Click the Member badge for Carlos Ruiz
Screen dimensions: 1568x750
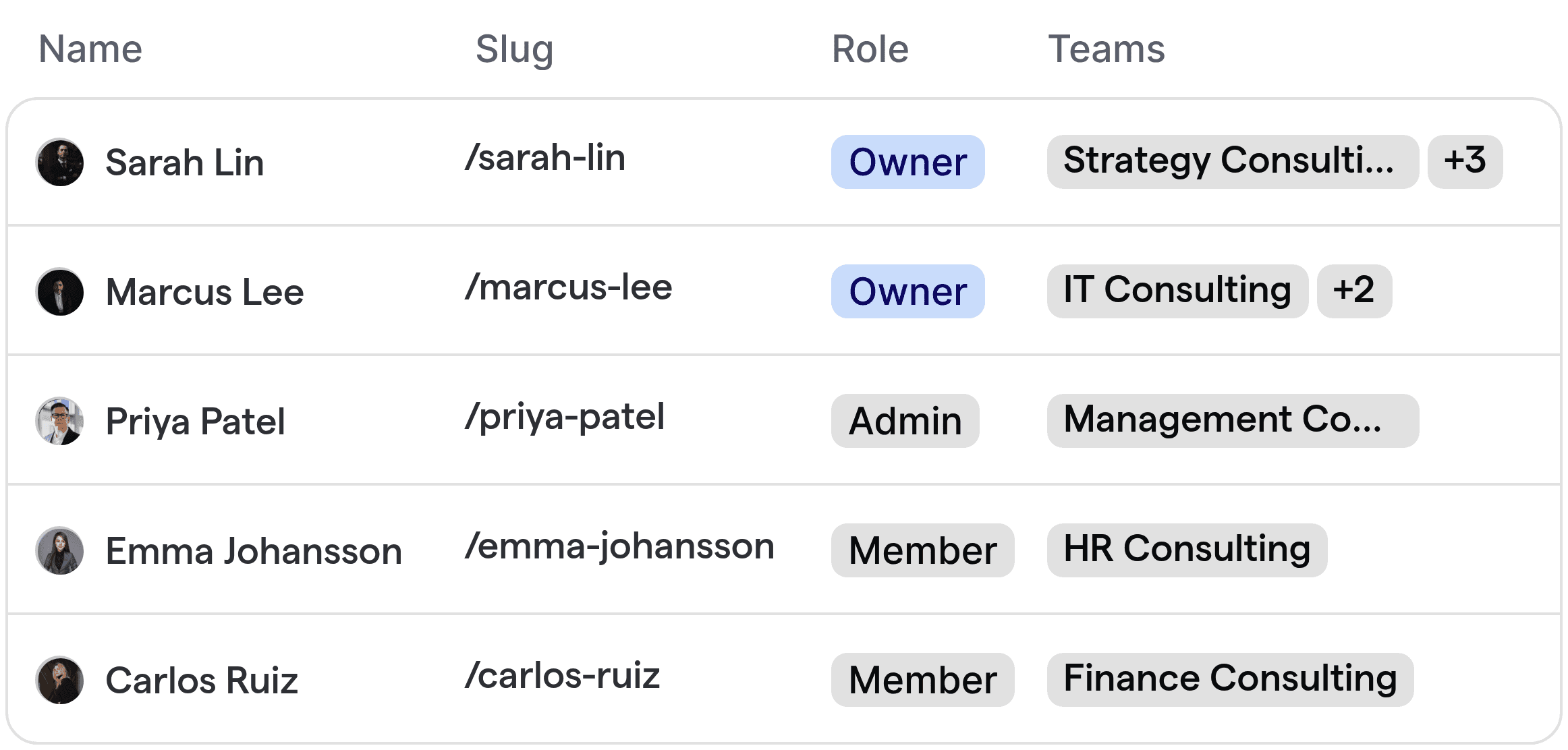click(x=922, y=679)
